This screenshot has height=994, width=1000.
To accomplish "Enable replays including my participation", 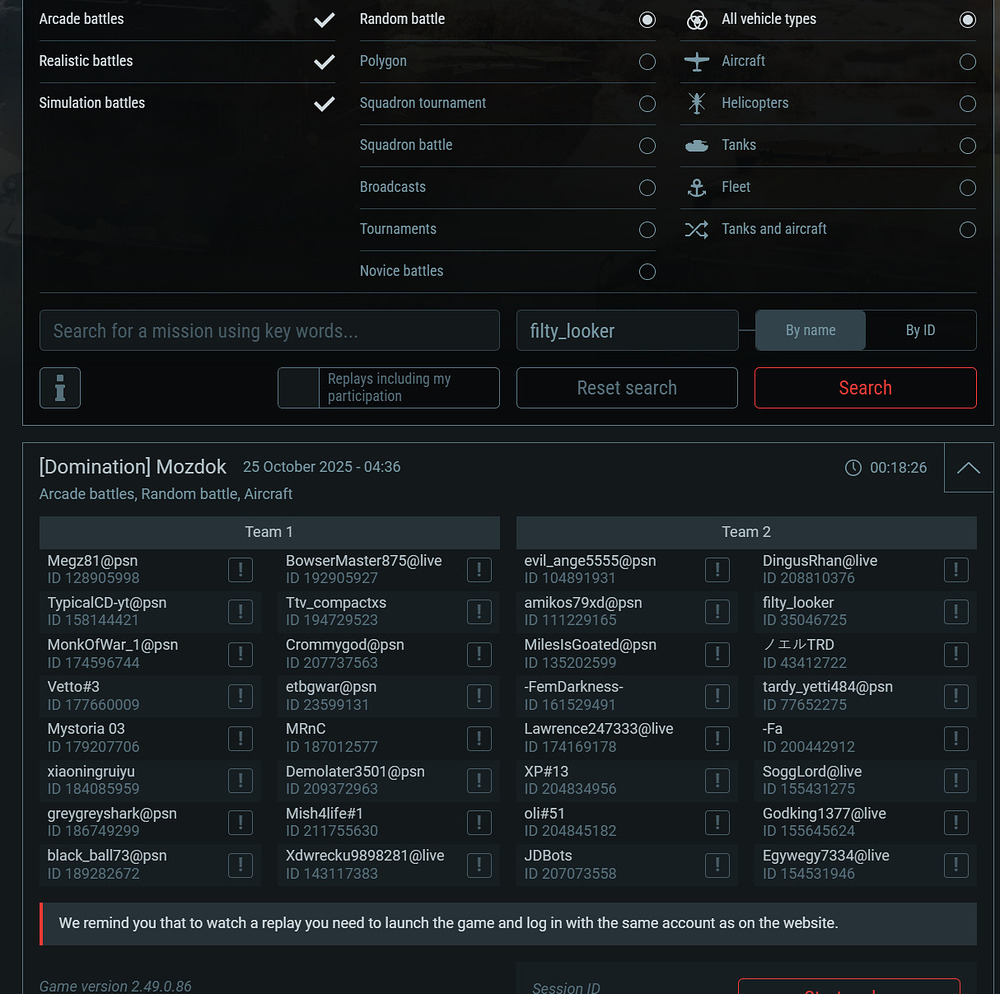I will click(x=299, y=388).
